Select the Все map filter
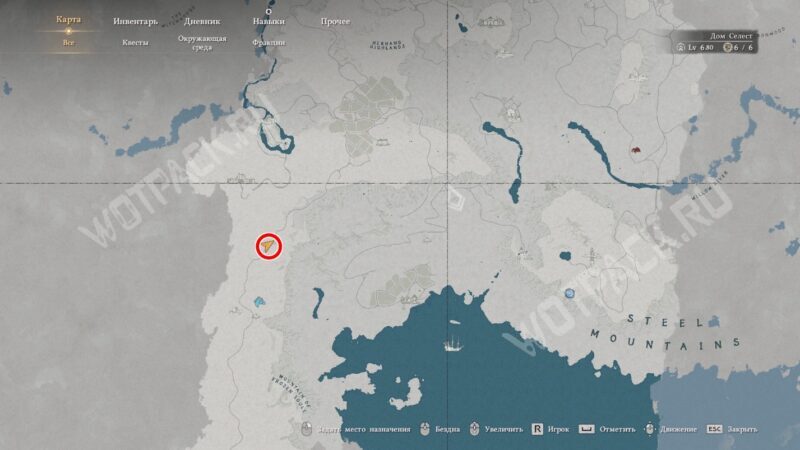 tap(68, 43)
